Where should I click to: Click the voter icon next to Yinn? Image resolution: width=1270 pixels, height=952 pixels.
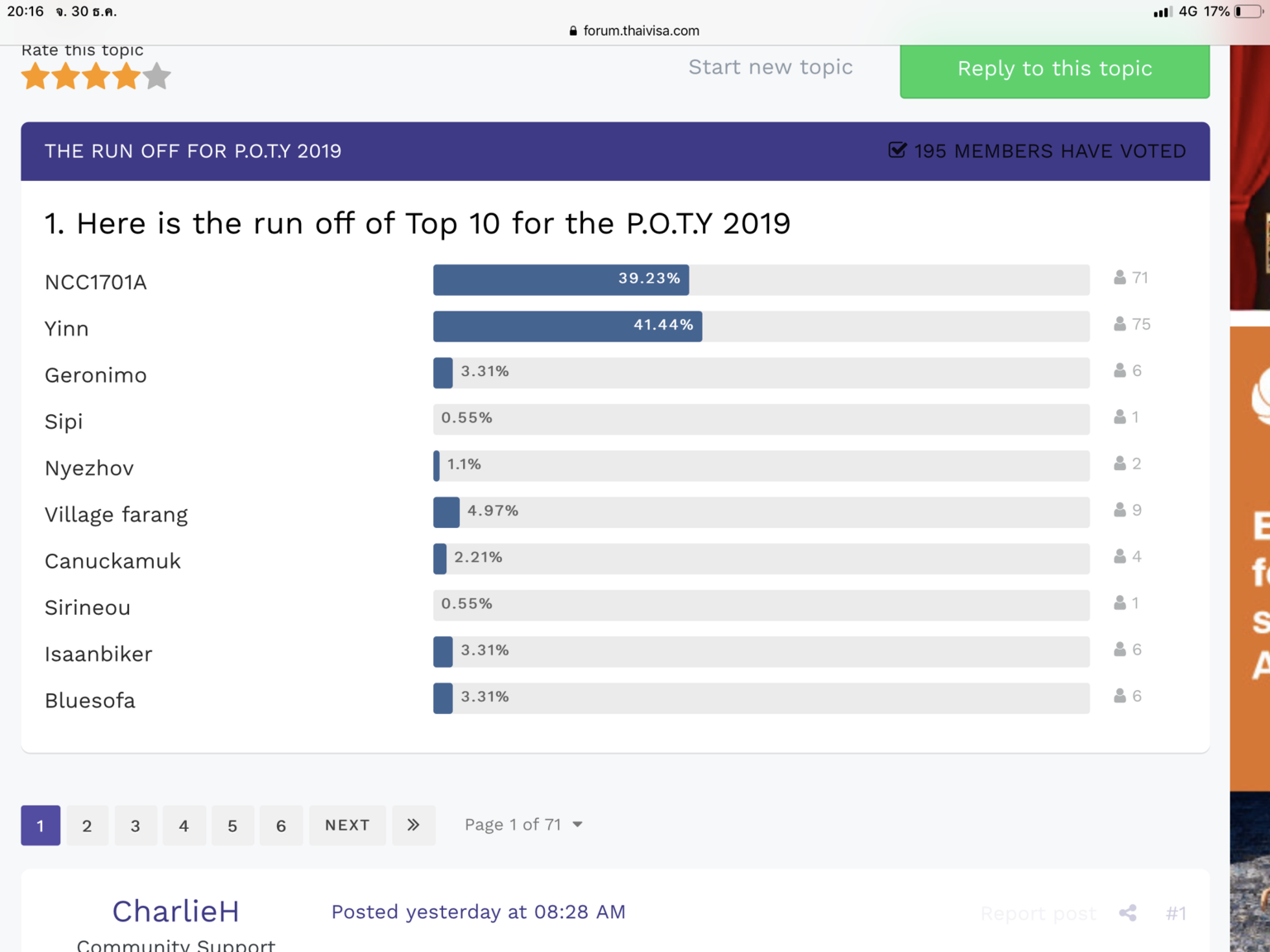tap(1120, 324)
